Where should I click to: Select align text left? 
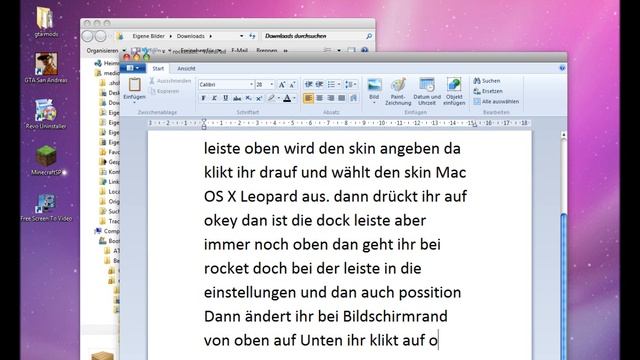coord(308,98)
